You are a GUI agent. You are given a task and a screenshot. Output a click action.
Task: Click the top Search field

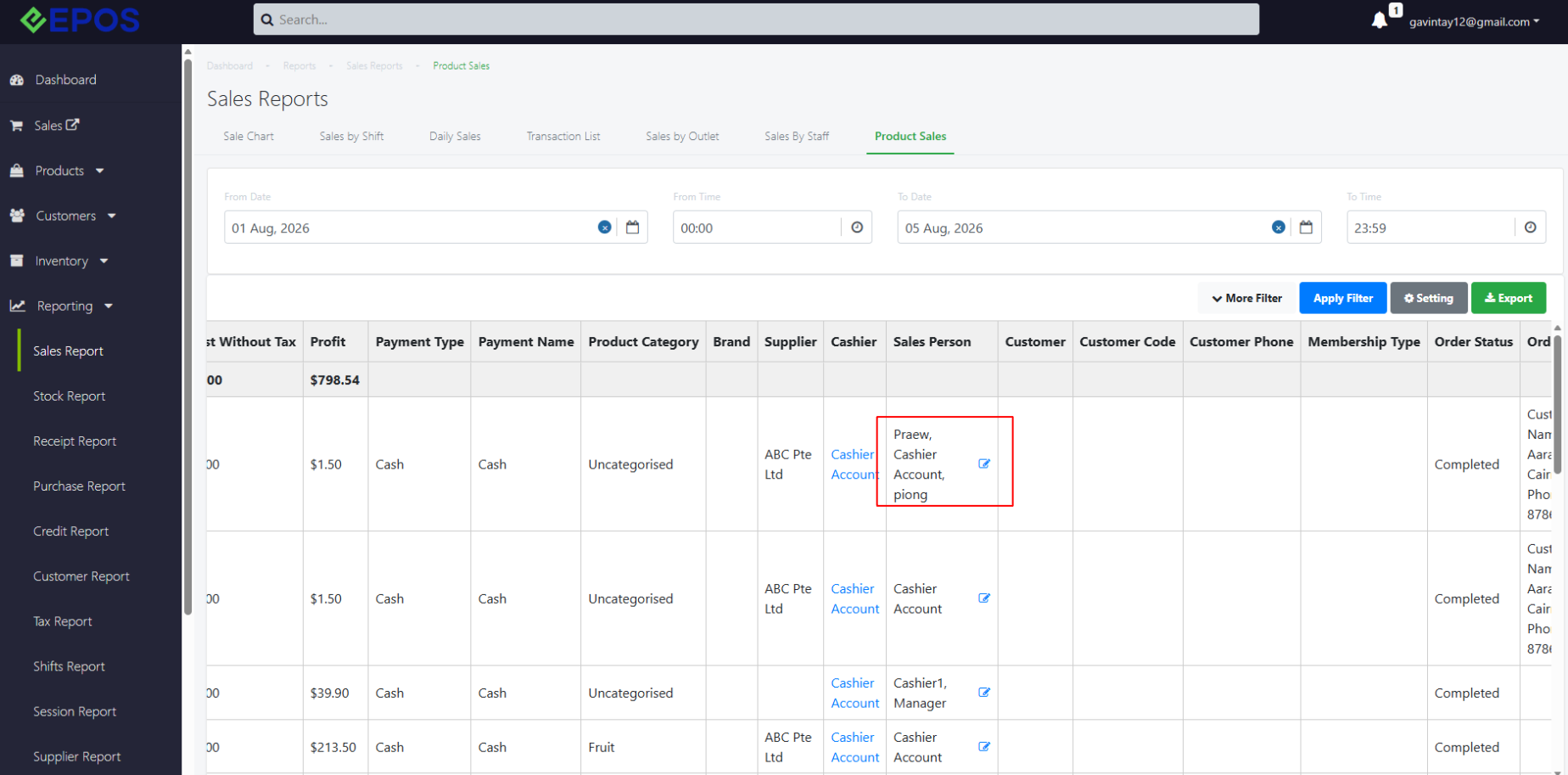coord(756,20)
